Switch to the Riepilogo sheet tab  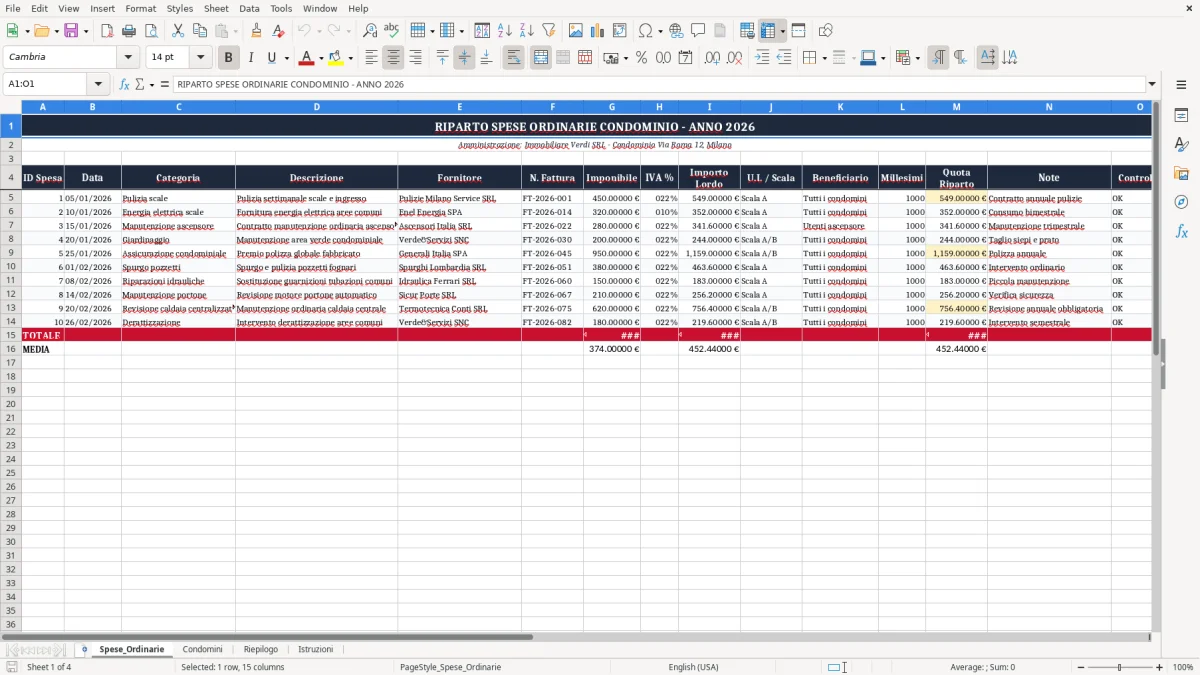(x=261, y=649)
